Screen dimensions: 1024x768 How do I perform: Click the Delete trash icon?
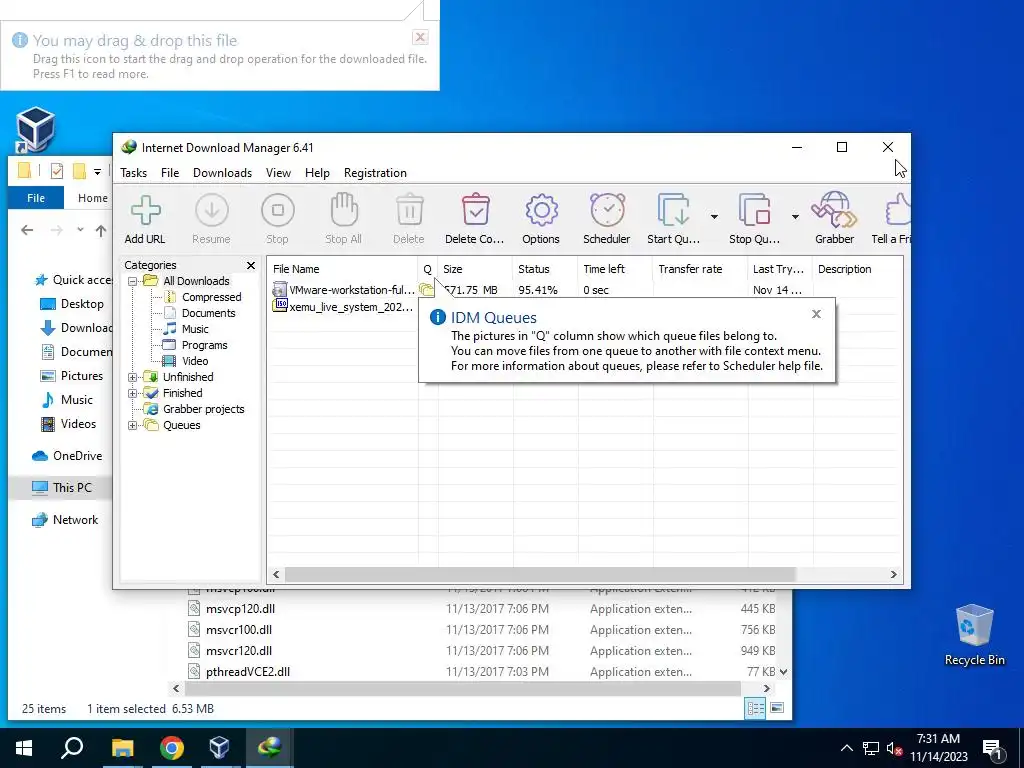coord(409,219)
